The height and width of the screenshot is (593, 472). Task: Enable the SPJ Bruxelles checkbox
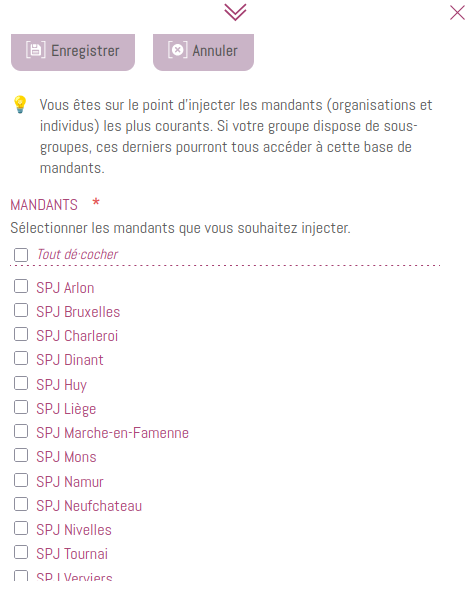pos(21,310)
